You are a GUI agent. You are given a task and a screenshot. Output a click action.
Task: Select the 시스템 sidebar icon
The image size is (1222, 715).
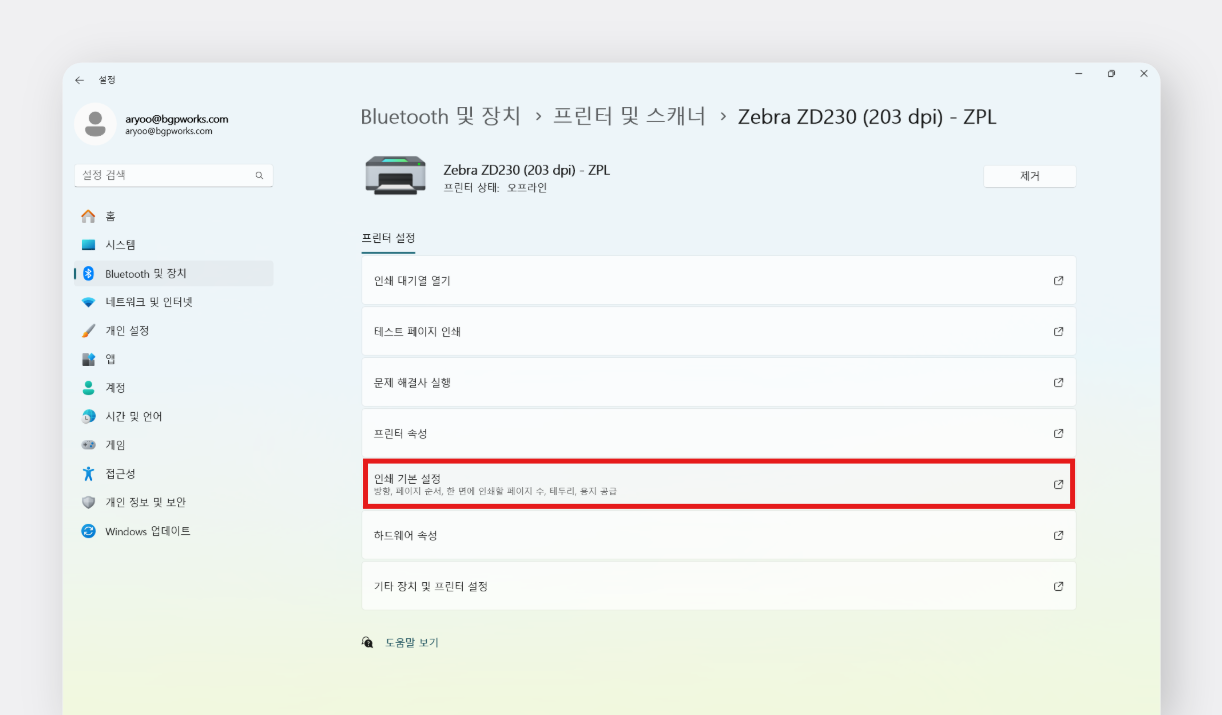[88, 245]
